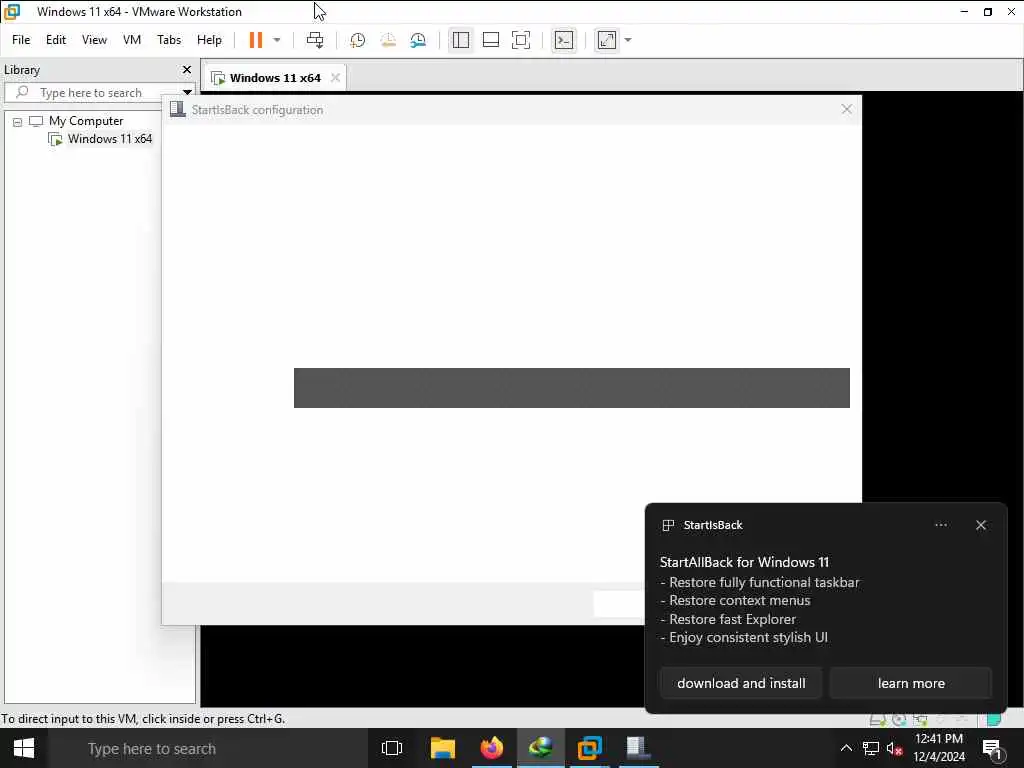Open StartIsBack taskbar icon

click(x=637, y=748)
